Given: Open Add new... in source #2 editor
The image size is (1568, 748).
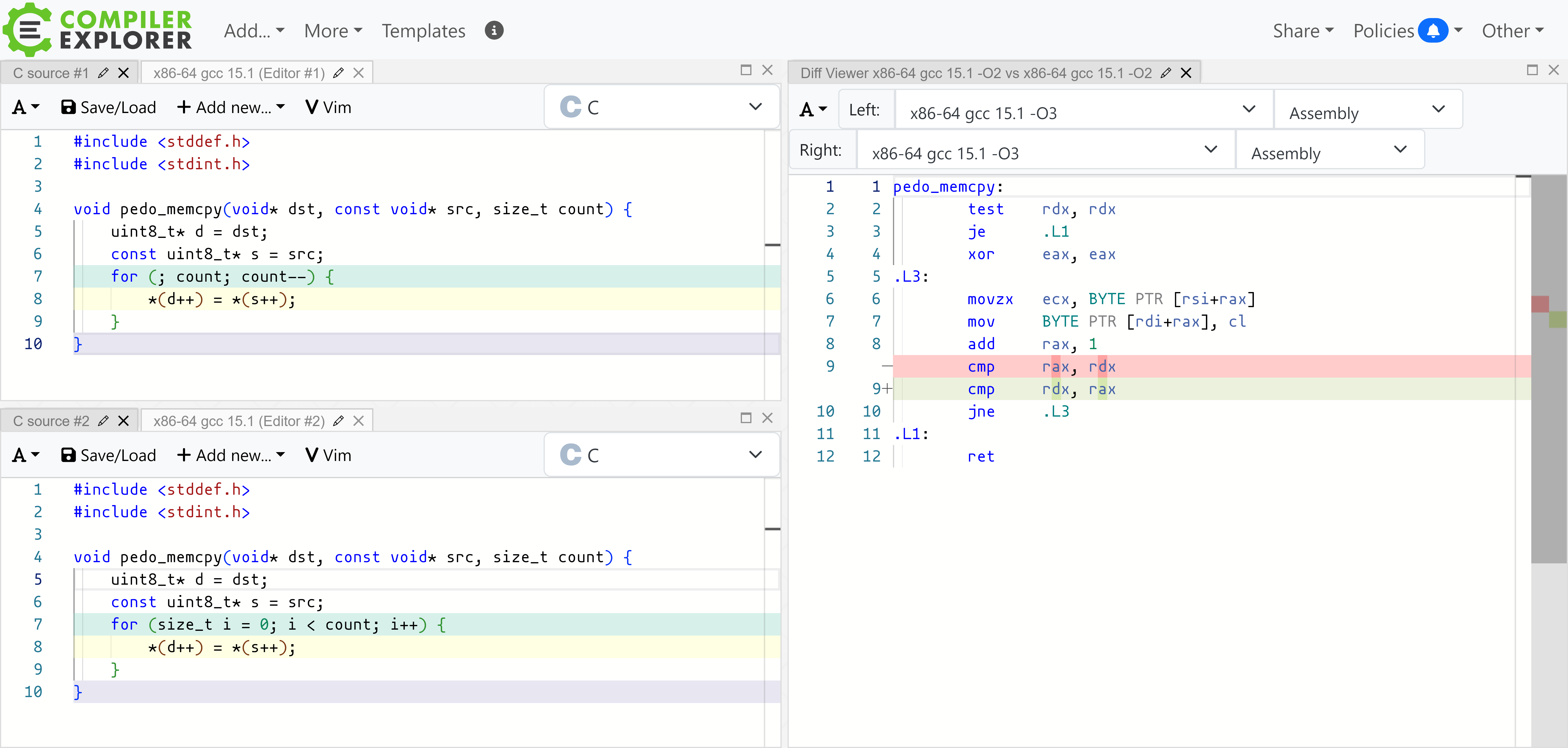Looking at the screenshot, I should click(x=231, y=455).
